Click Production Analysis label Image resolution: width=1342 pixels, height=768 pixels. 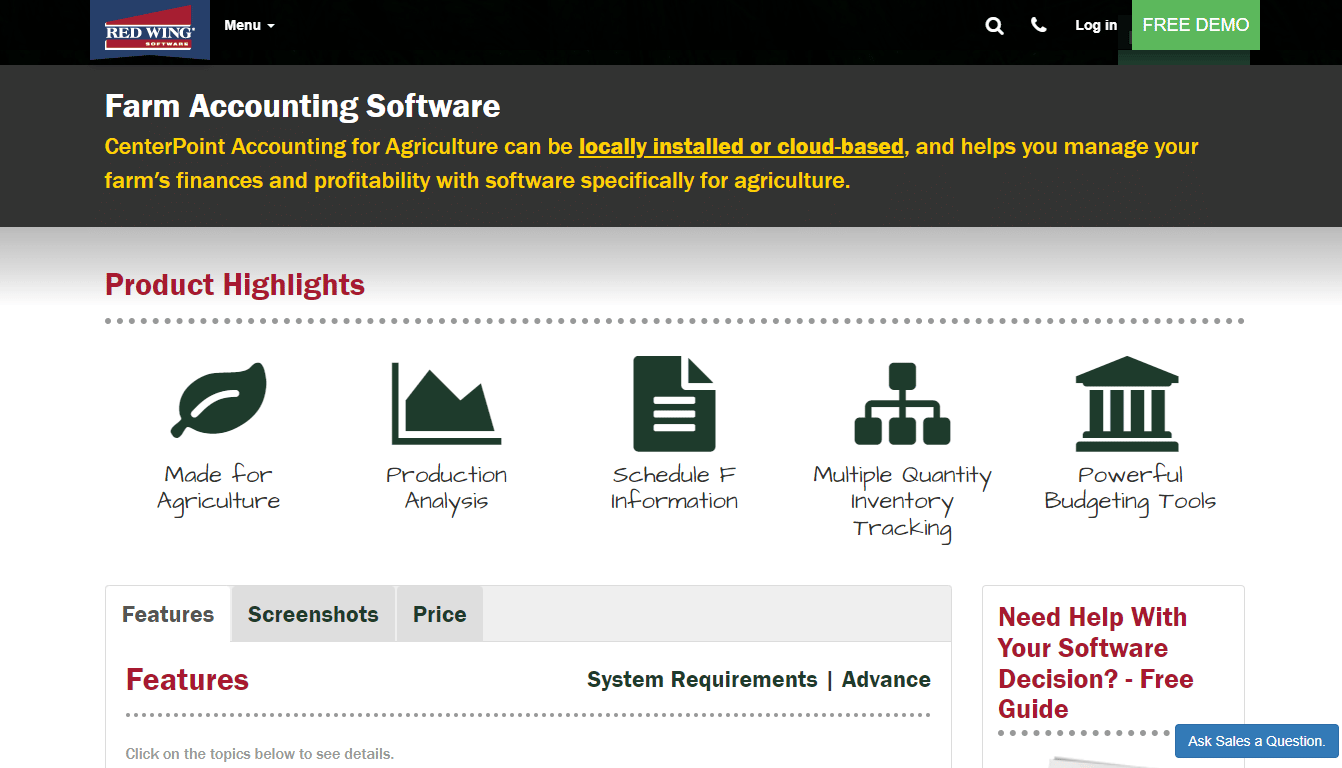[x=446, y=488]
